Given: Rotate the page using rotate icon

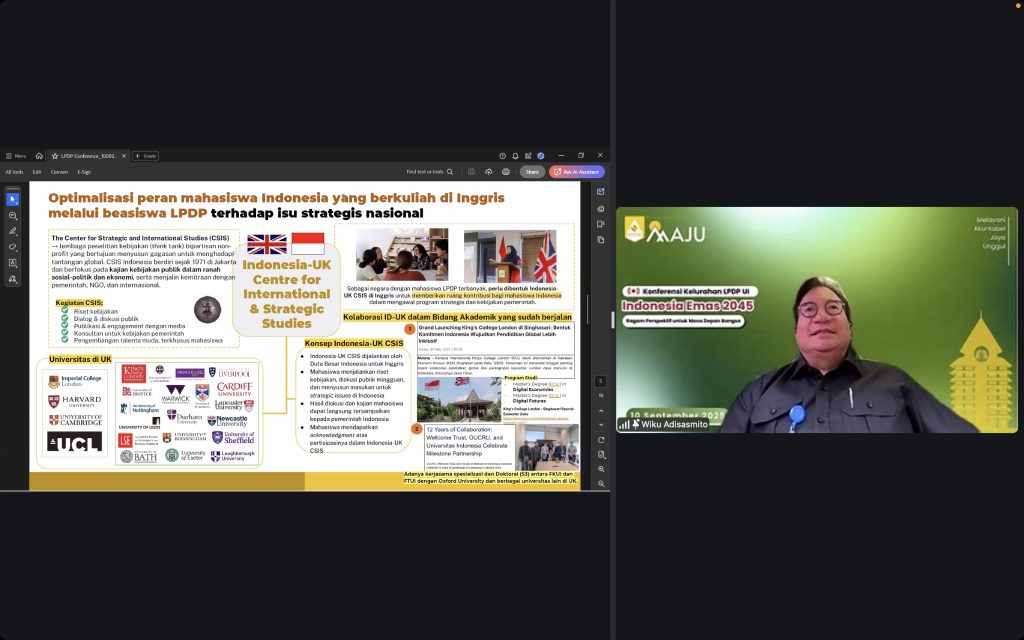Looking at the screenshot, I should [x=601, y=440].
